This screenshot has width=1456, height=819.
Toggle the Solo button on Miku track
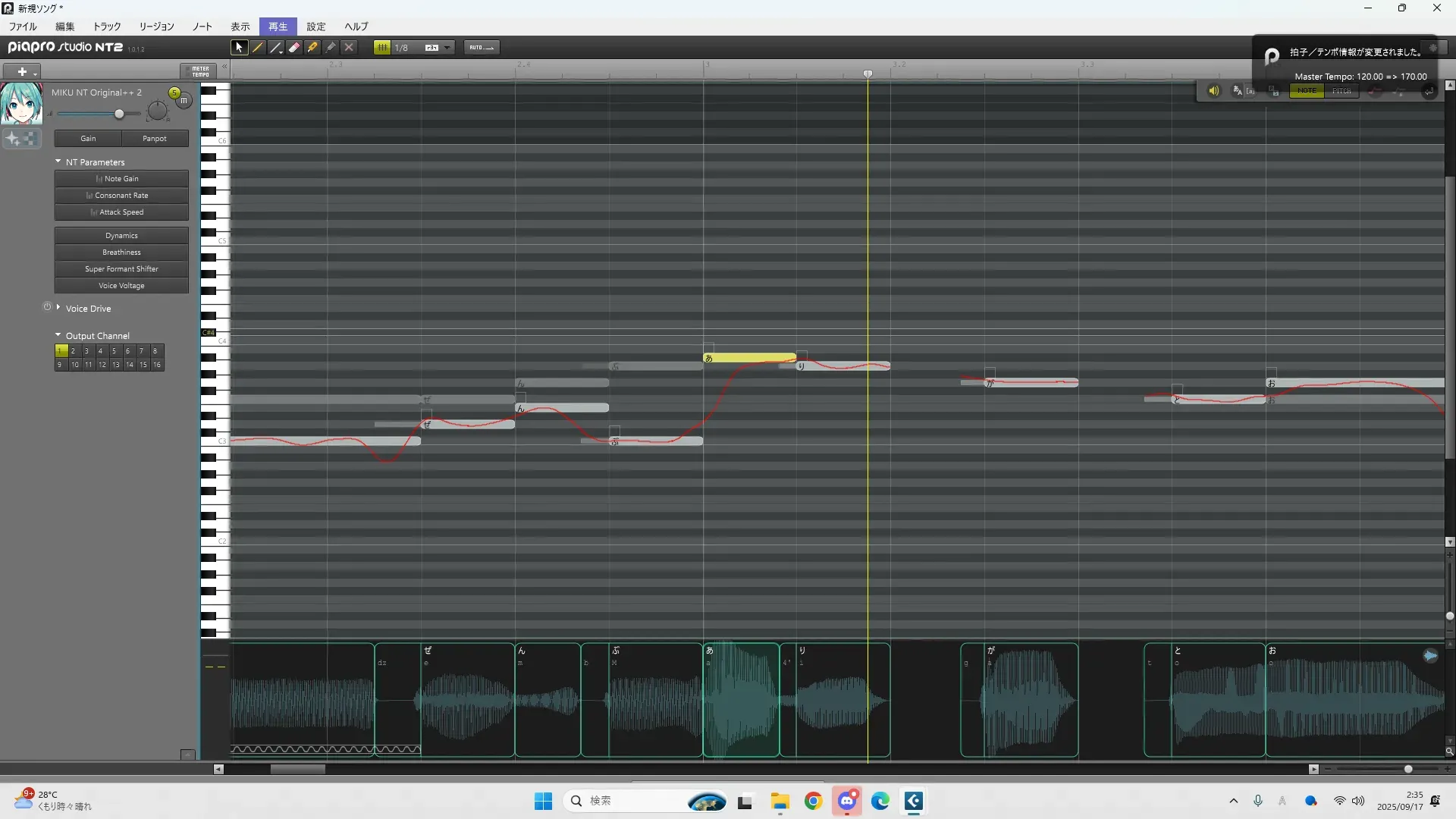174,93
